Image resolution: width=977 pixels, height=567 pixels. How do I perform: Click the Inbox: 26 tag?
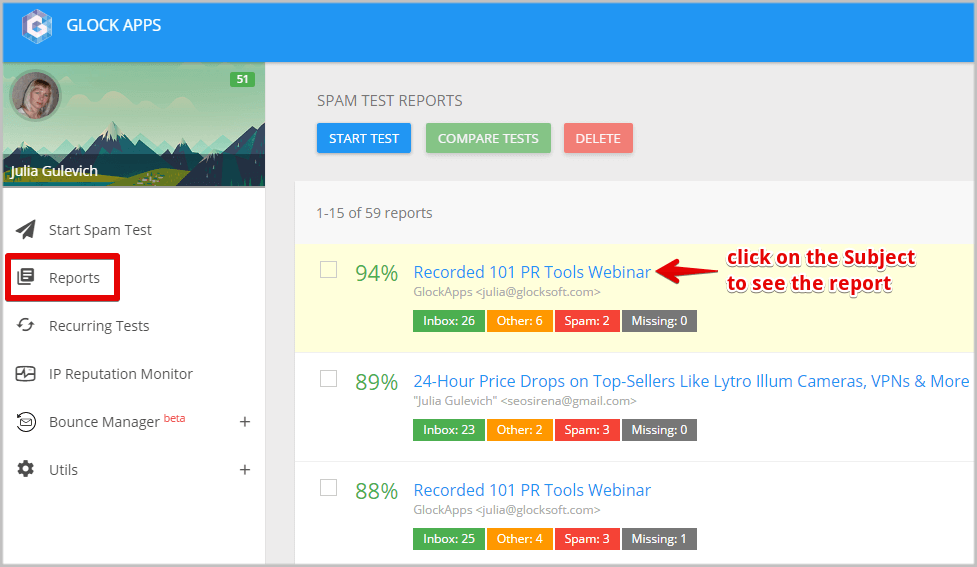tap(449, 321)
